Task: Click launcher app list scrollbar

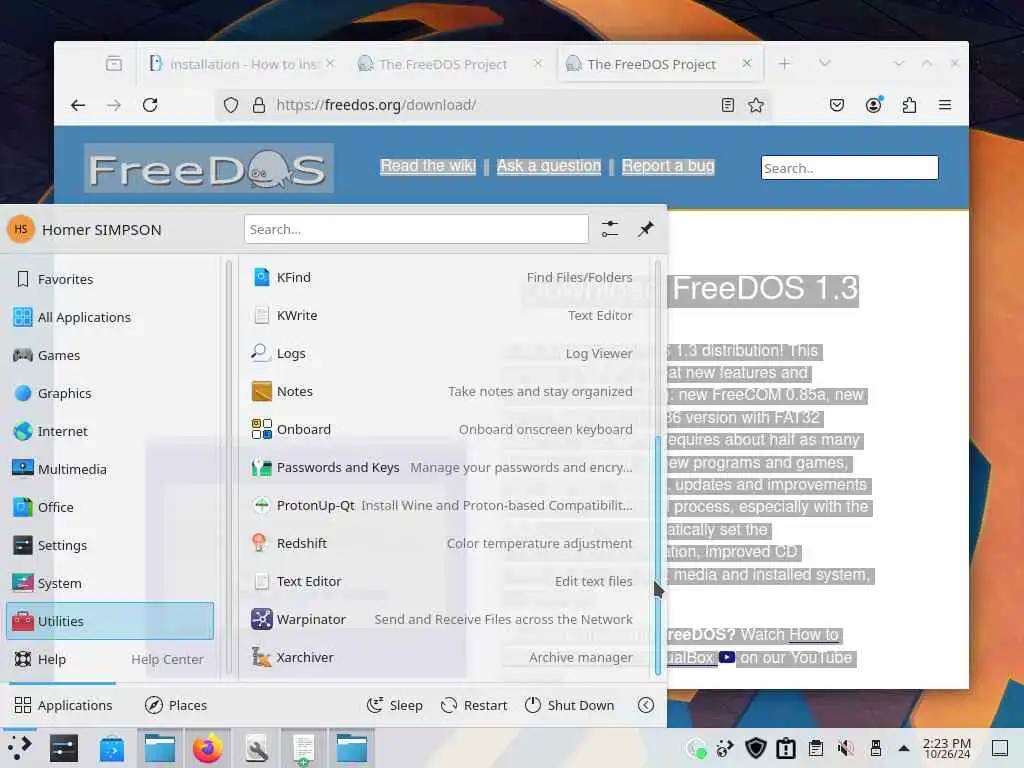Action: (658, 555)
